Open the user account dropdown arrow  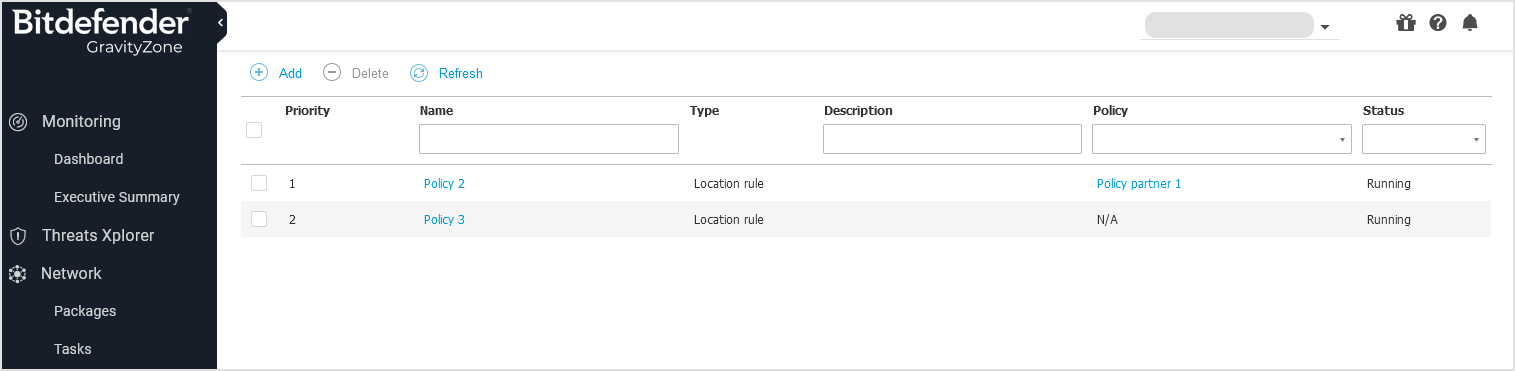pos(1325,27)
